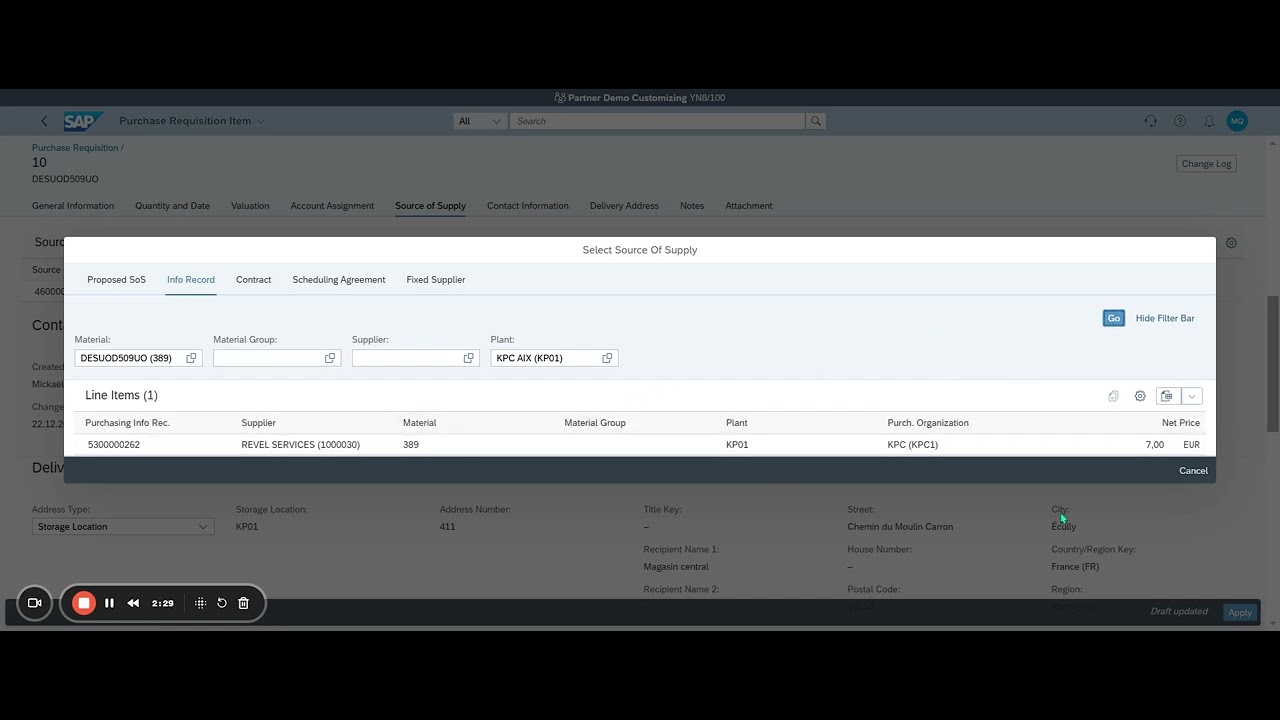Open the Scheduling Agreement tab
This screenshot has width=1280, height=720.
coord(339,280)
